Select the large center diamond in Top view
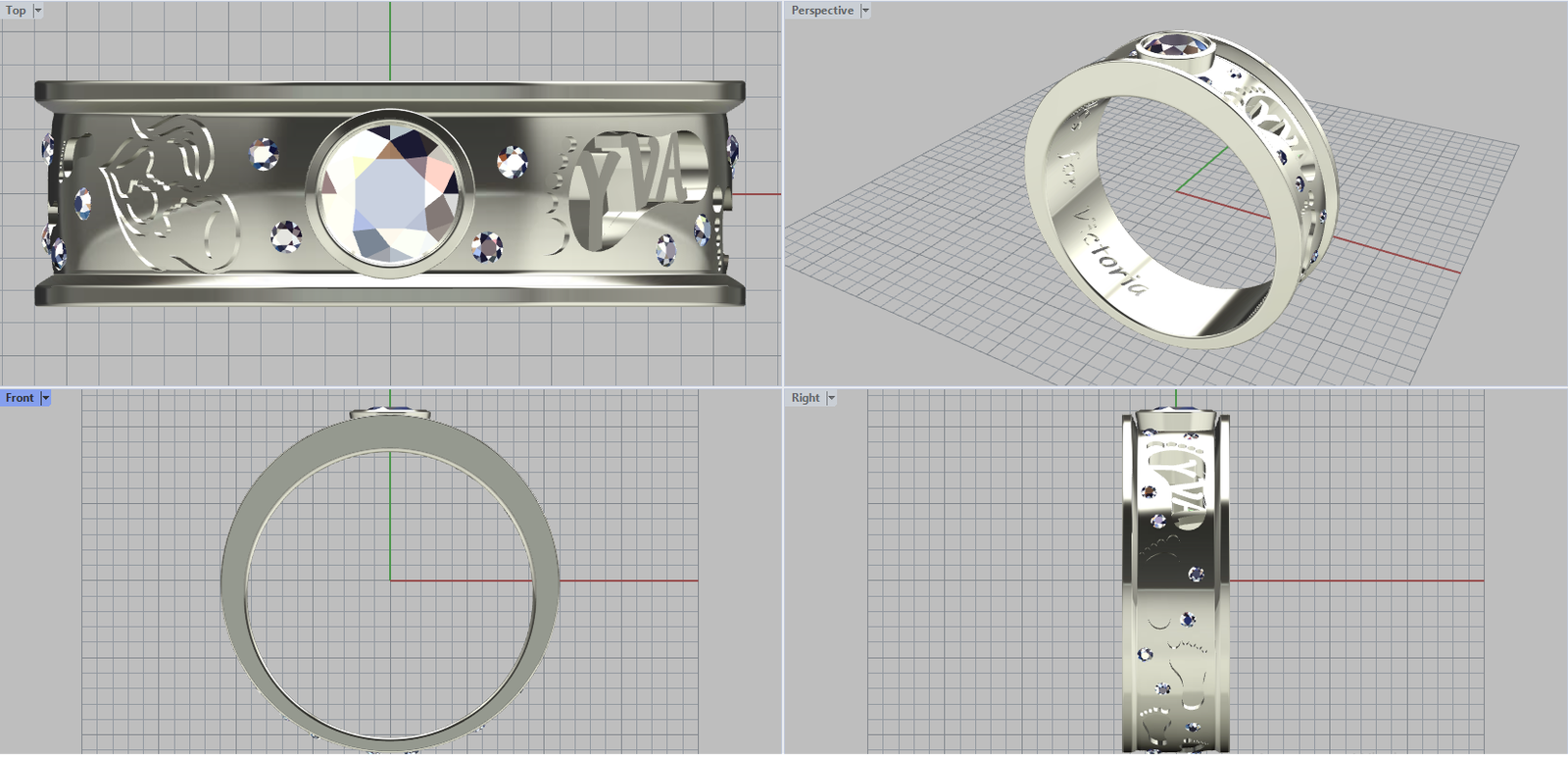The height and width of the screenshot is (757, 1568). coord(390,193)
